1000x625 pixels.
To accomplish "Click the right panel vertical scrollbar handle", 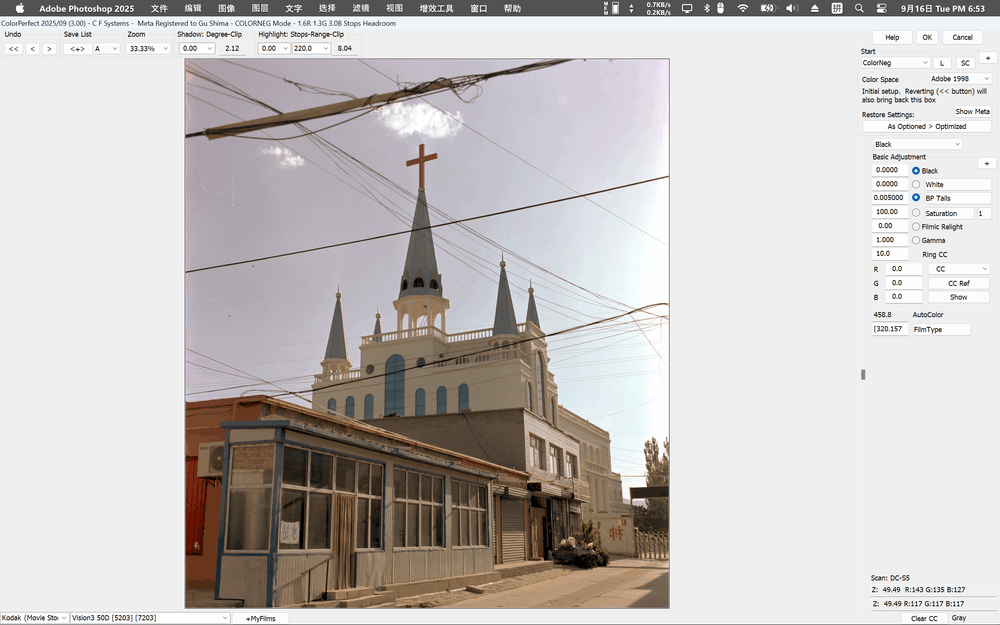I will [863, 374].
